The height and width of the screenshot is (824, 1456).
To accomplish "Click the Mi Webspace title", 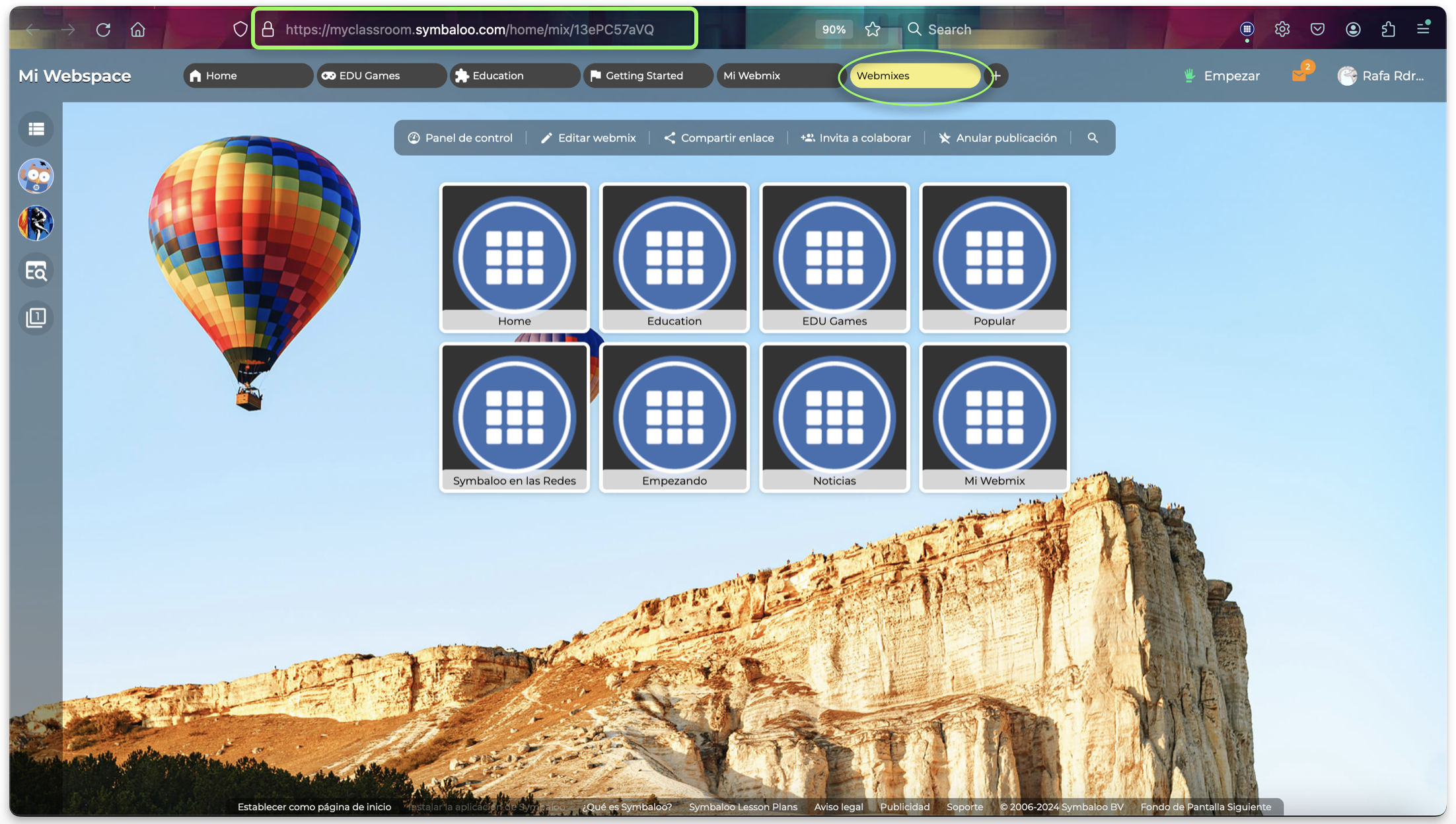I will (75, 75).
